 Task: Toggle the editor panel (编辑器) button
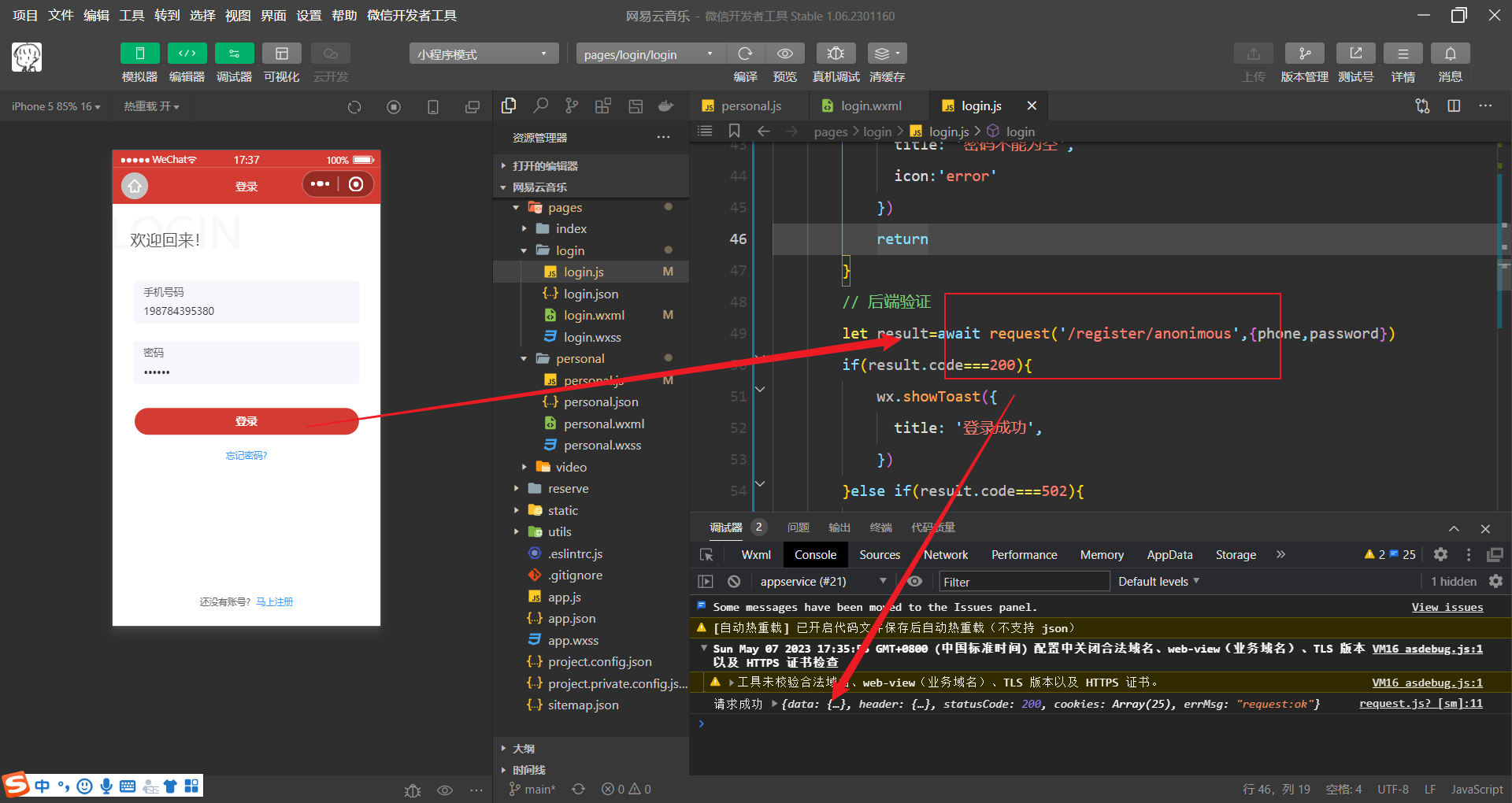(x=187, y=54)
